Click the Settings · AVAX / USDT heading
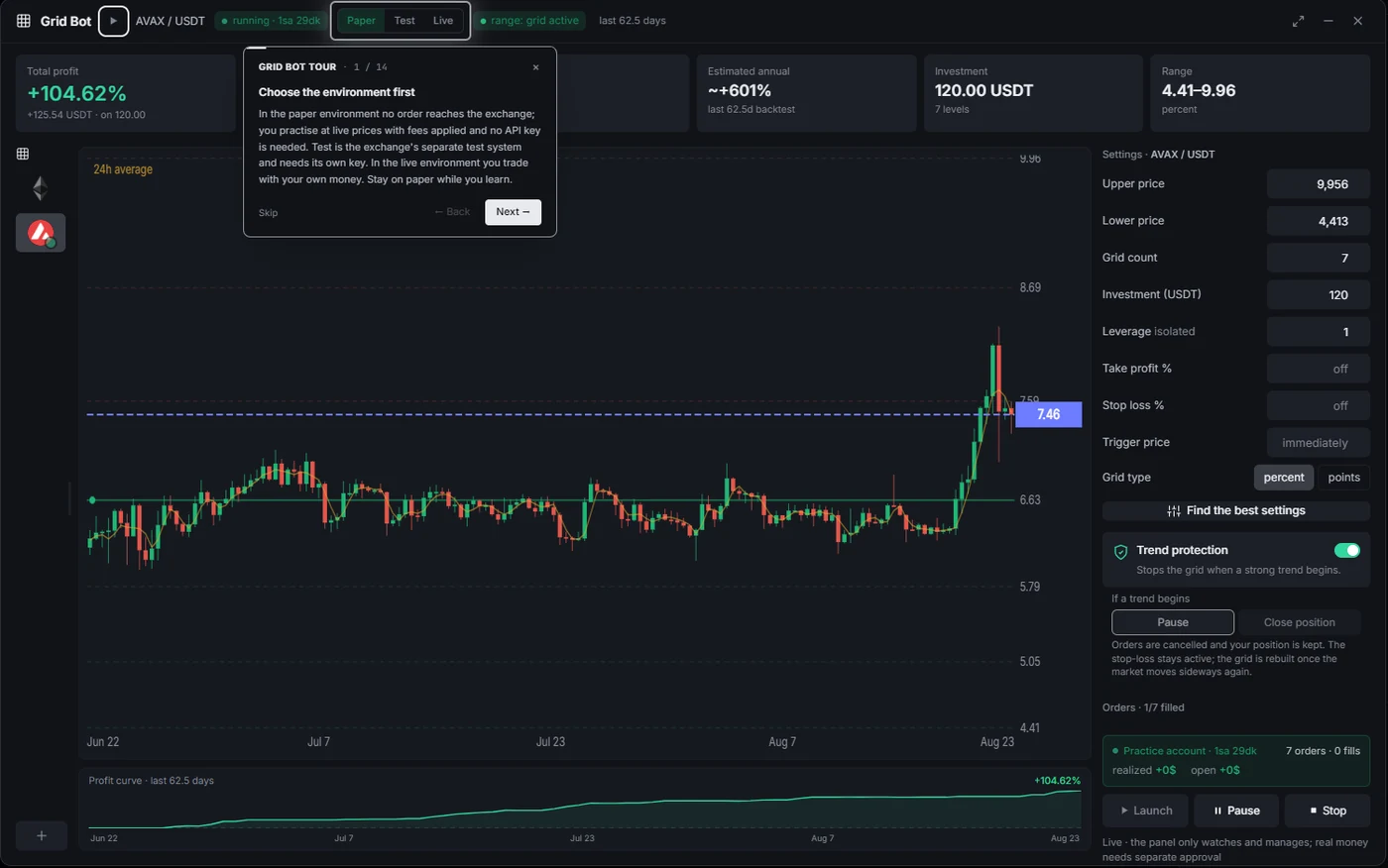This screenshot has height=868, width=1388. [1158, 155]
